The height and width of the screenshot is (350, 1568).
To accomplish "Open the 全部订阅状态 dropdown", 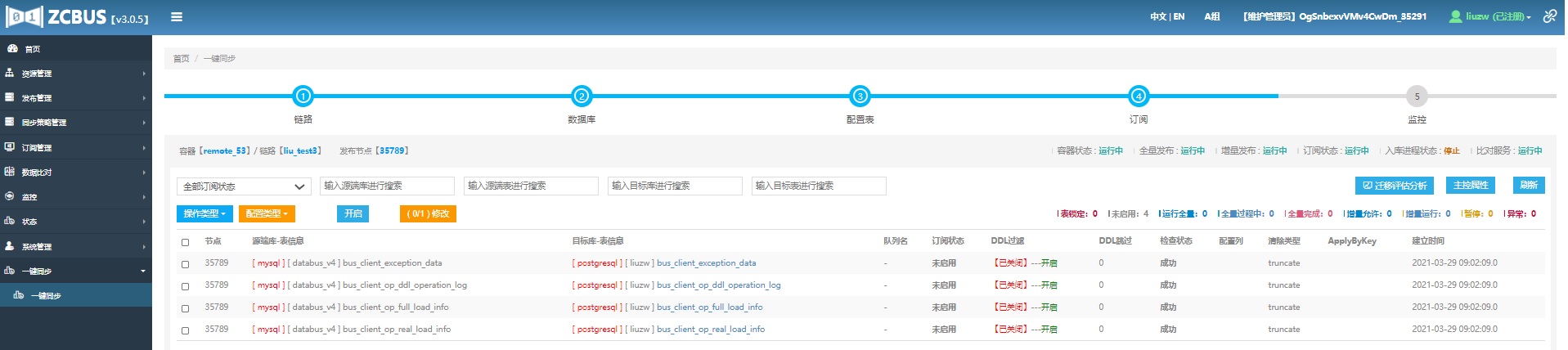I will coord(244,186).
